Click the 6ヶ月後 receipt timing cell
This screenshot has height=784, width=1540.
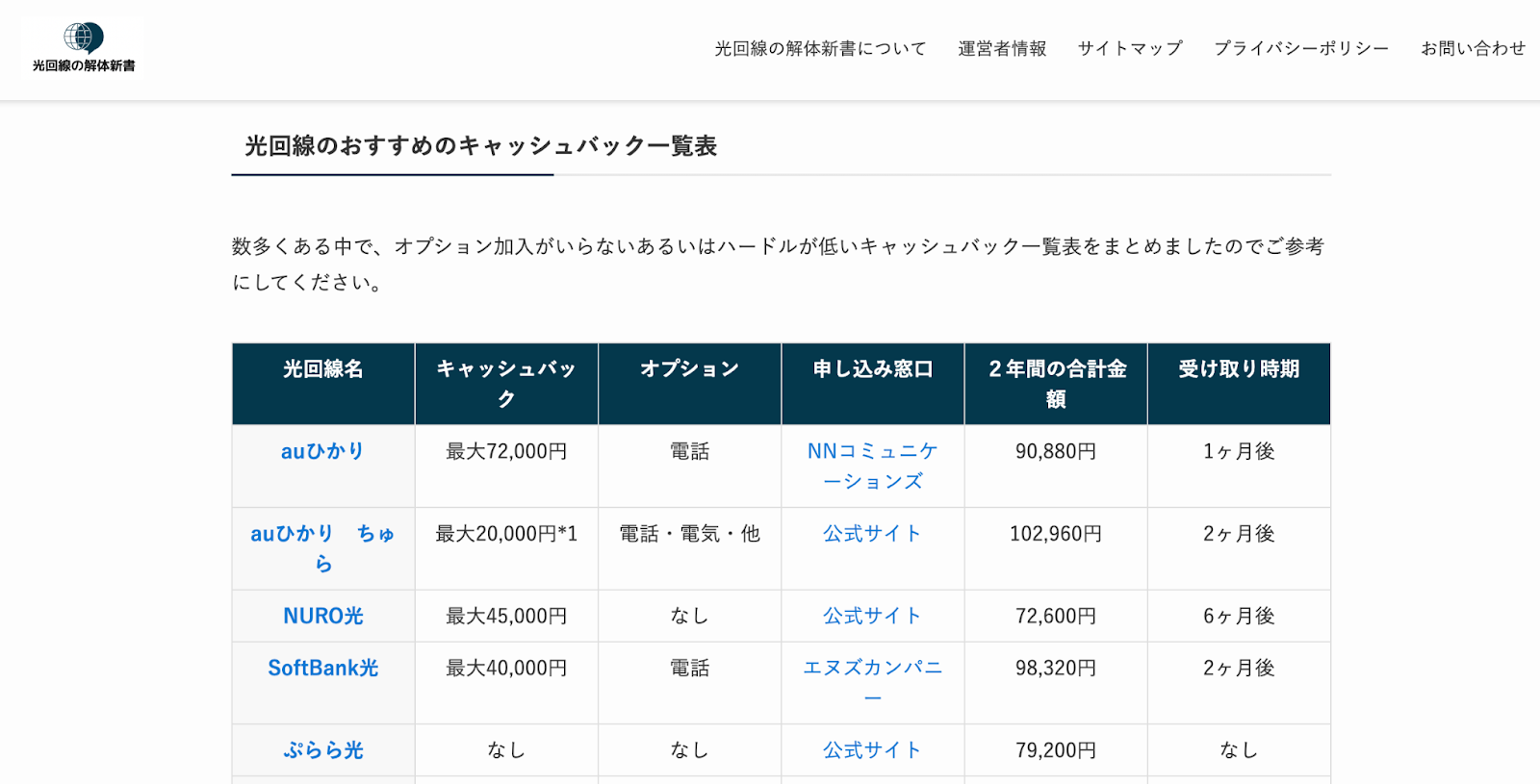tap(1239, 616)
